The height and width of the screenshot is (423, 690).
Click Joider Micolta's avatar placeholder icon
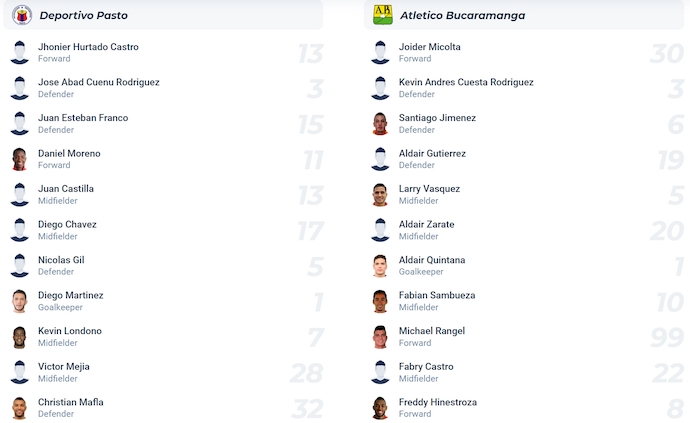380,53
